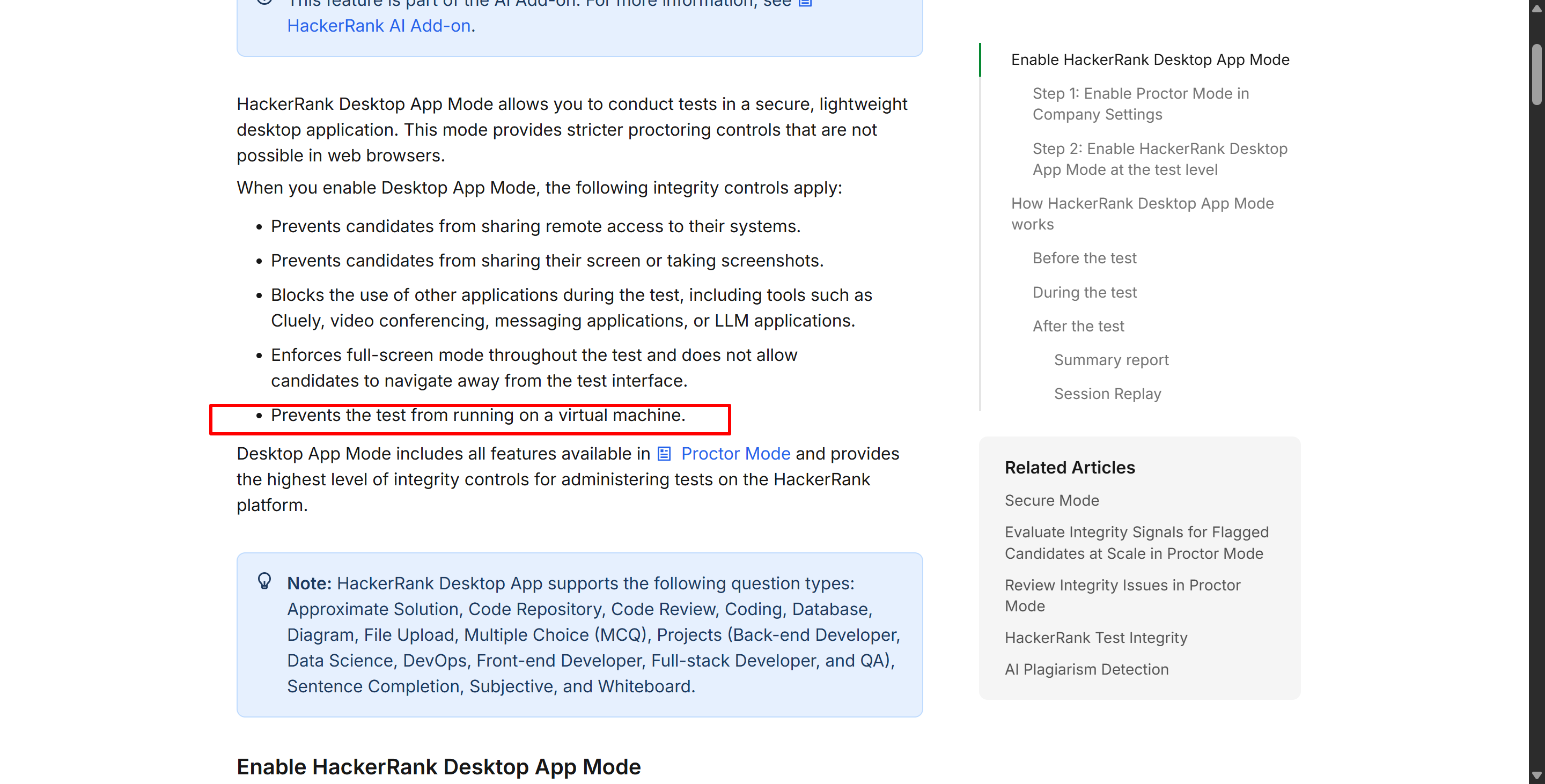Click the bullet about taking screenshots
The width and height of the screenshot is (1545, 784).
click(547, 261)
